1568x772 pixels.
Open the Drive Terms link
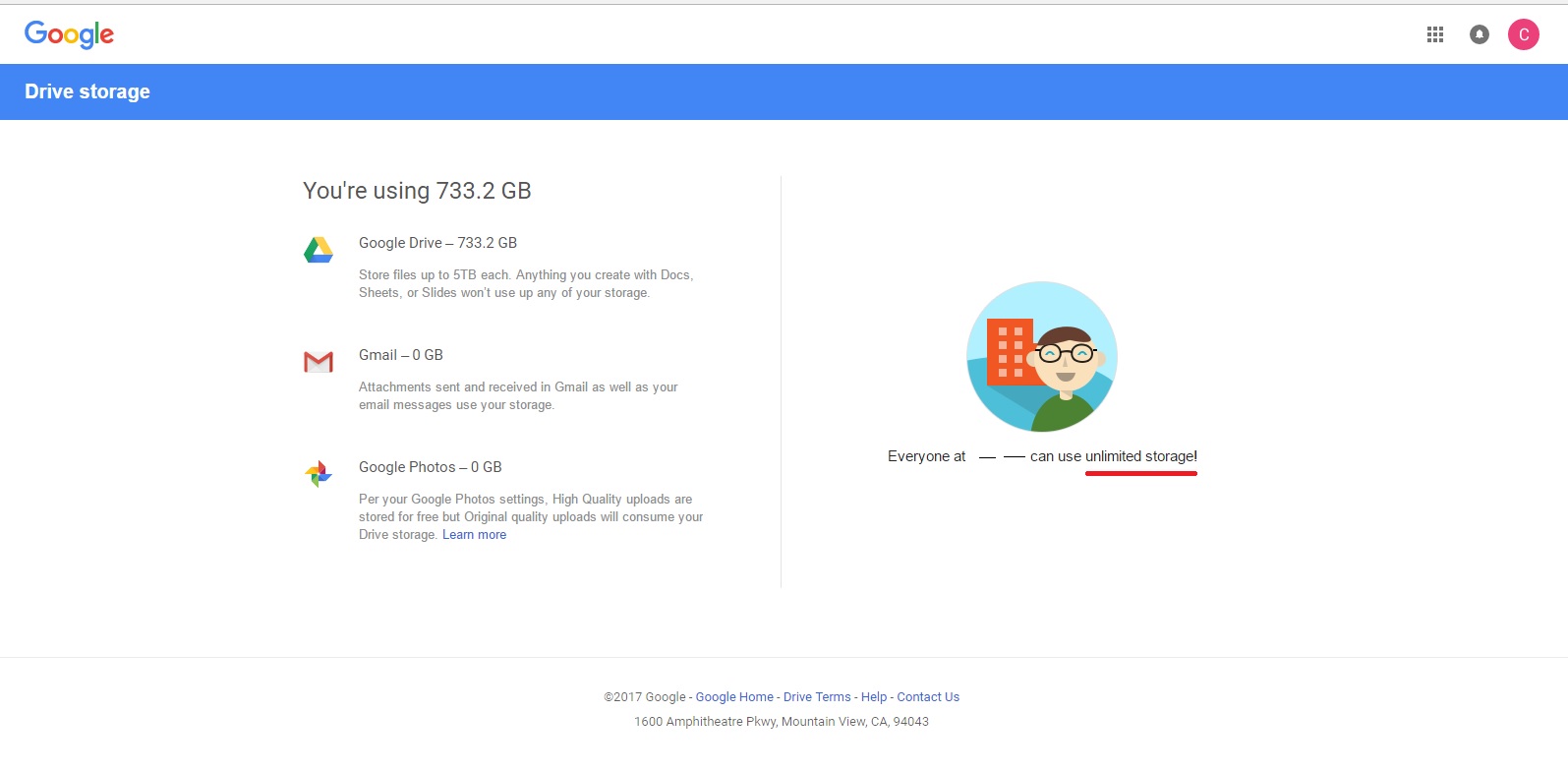tap(817, 697)
